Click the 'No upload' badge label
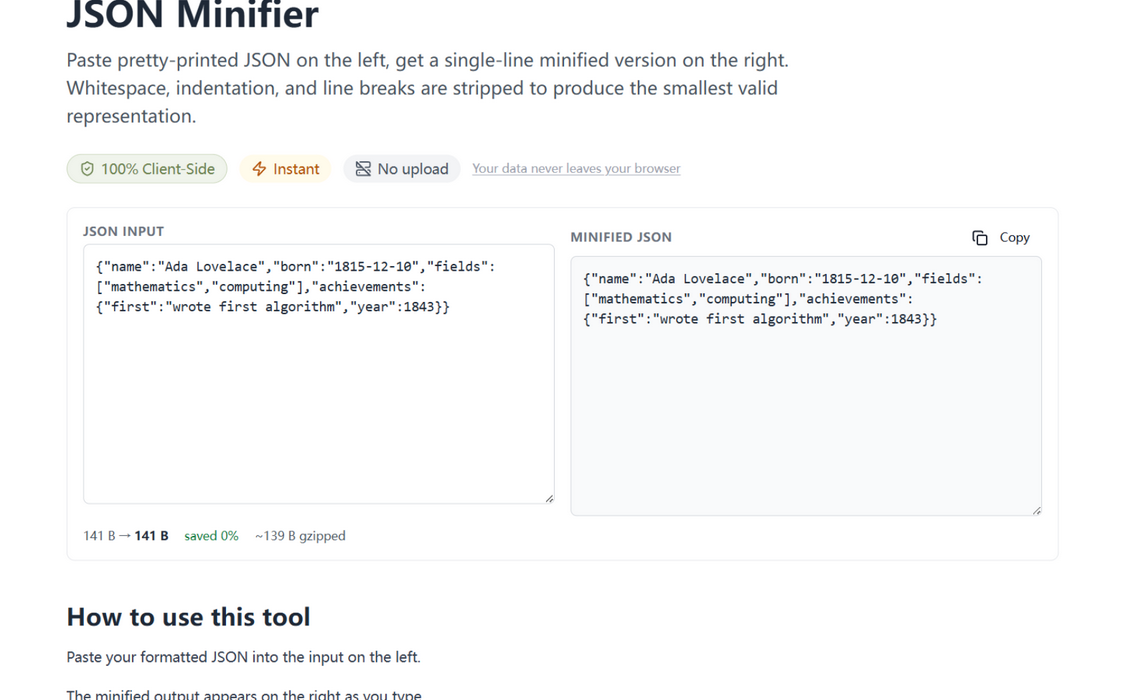The image size is (1140, 700). click(413, 169)
